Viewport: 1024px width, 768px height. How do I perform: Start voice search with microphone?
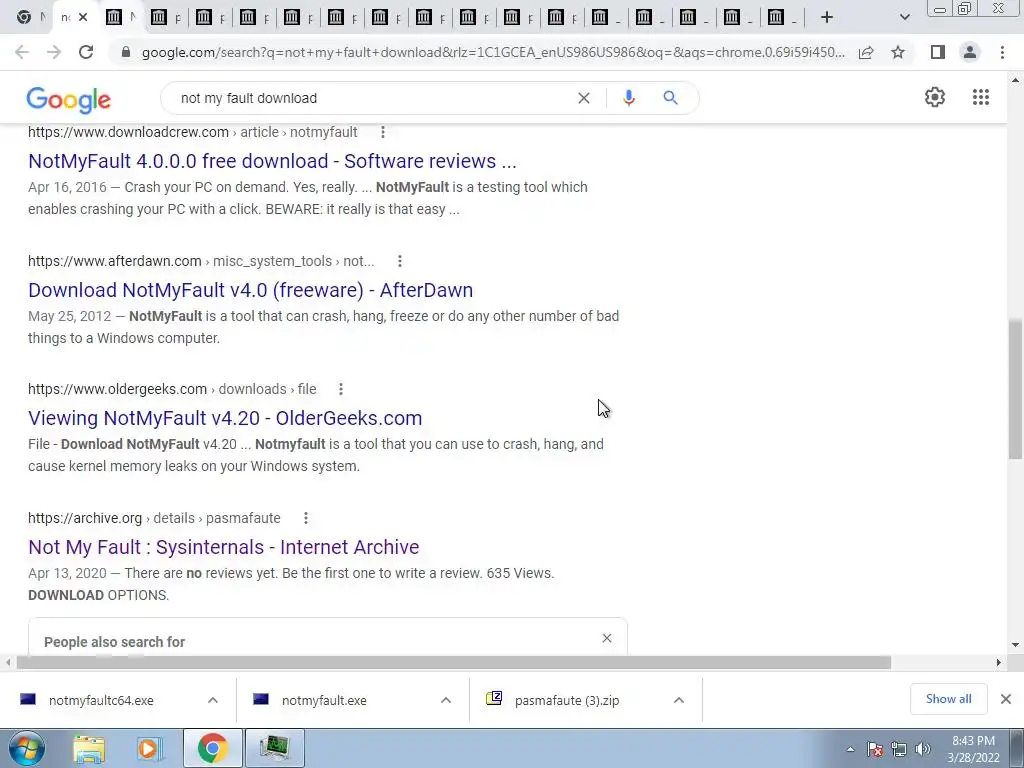[x=629, y=98]
